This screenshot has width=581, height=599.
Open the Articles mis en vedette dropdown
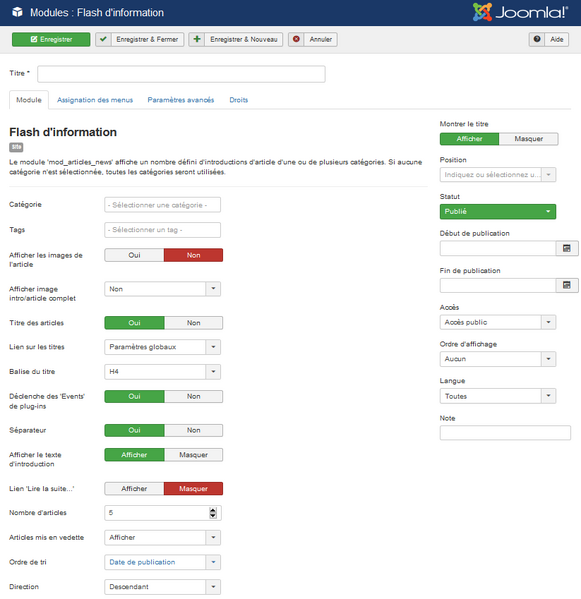coord(162,537)
